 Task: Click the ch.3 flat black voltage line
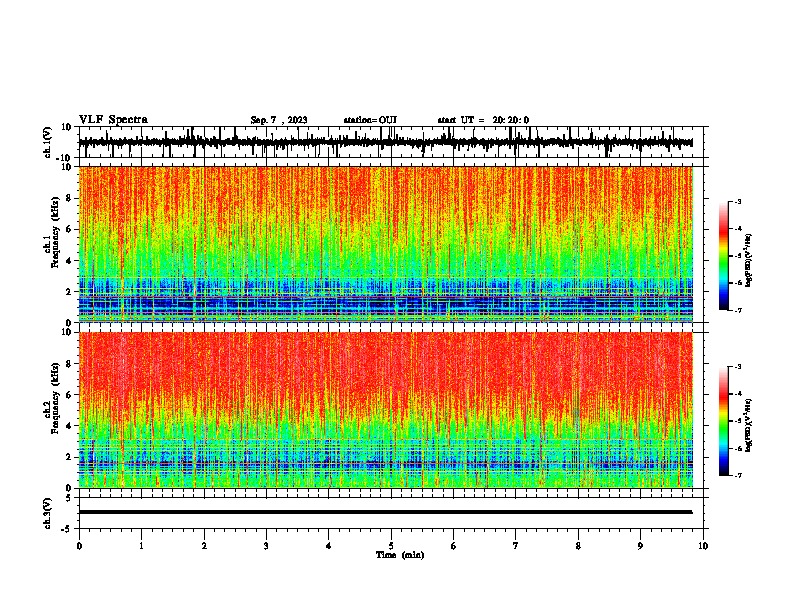point(385,512)
